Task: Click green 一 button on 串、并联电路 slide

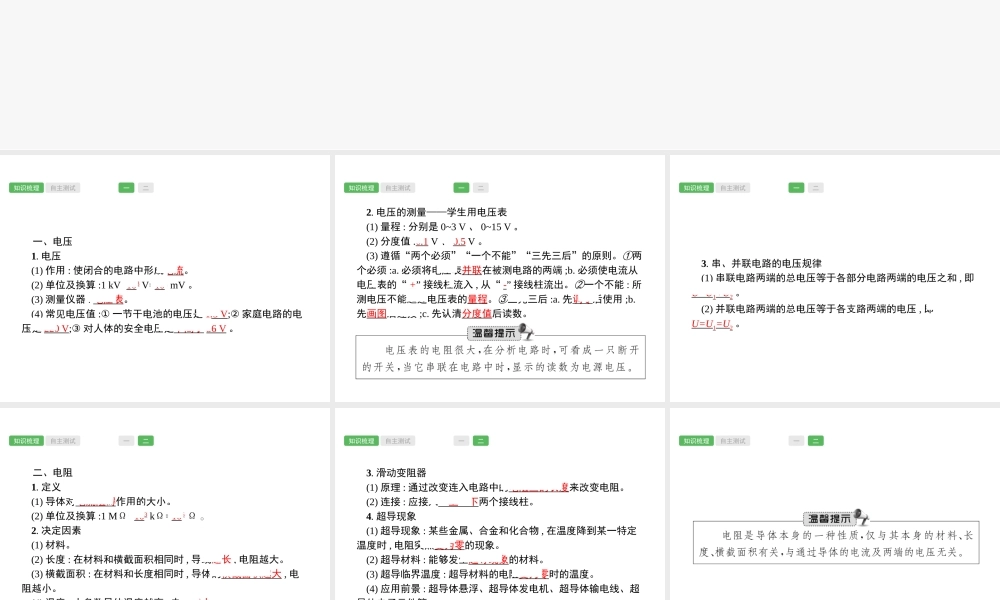Action: pyautogui.click(x=796, y=188)
